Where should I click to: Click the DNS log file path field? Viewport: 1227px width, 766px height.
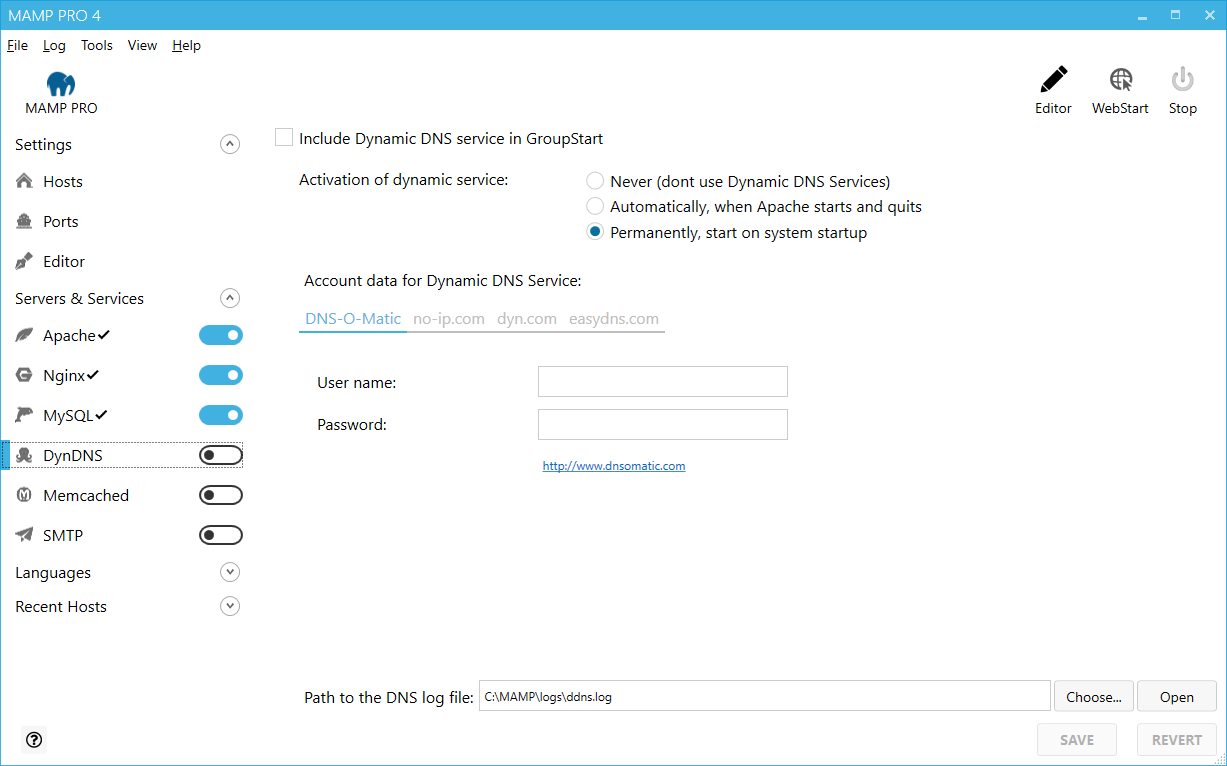pos(765,697)
